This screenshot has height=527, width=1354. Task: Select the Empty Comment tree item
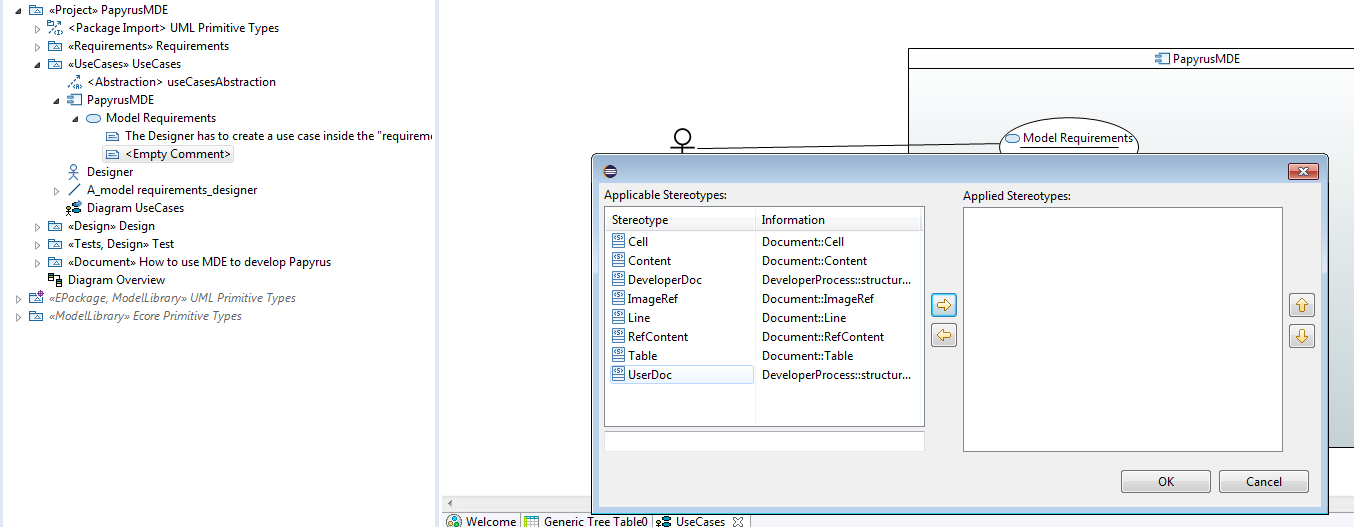click(169, 154)
